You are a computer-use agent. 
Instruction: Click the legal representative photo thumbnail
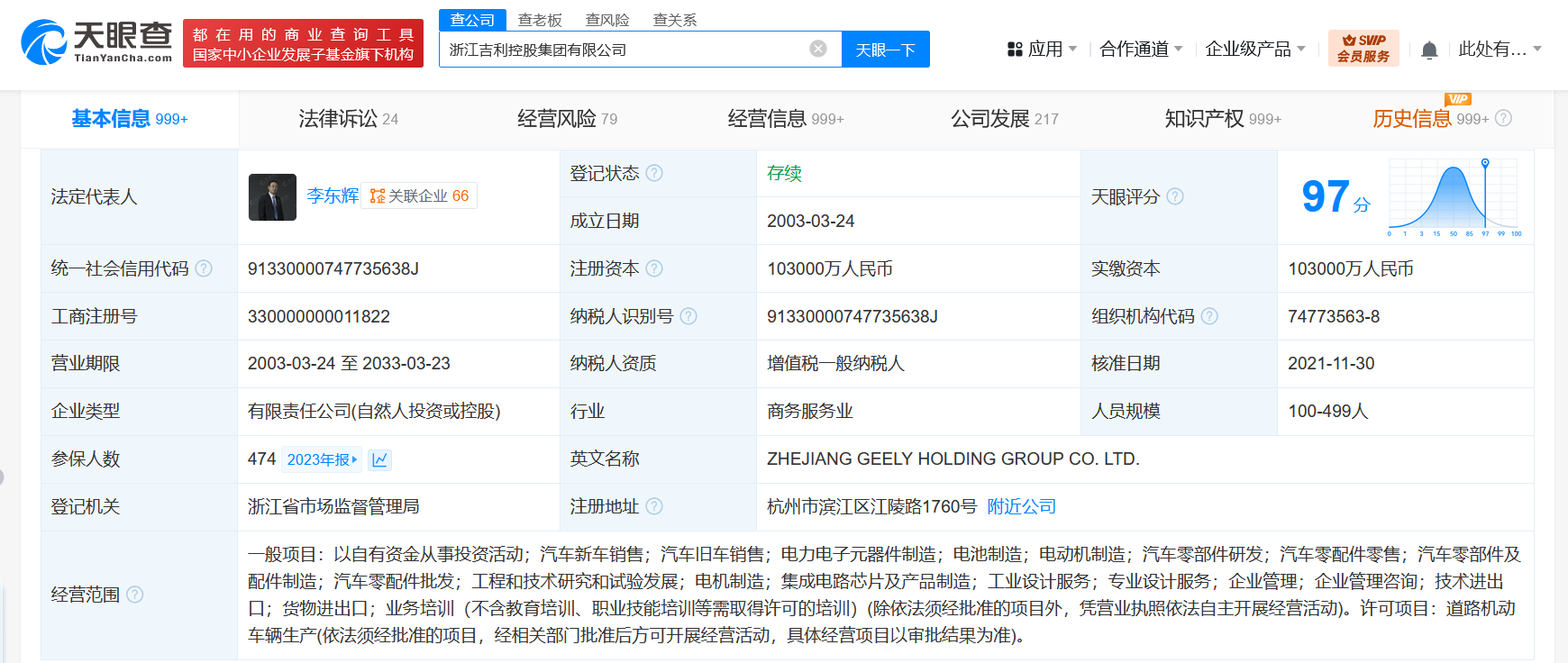pyautogui.click(x=272, y=196)
